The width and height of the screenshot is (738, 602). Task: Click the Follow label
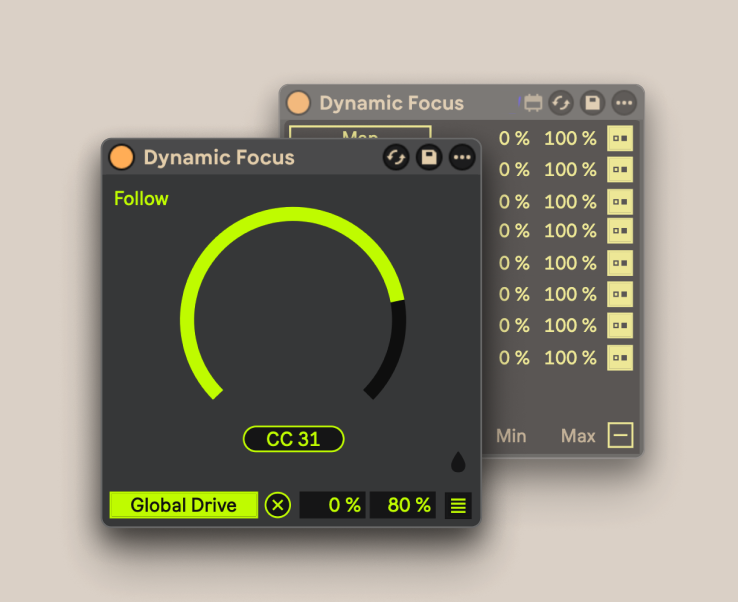pos(141,199)
